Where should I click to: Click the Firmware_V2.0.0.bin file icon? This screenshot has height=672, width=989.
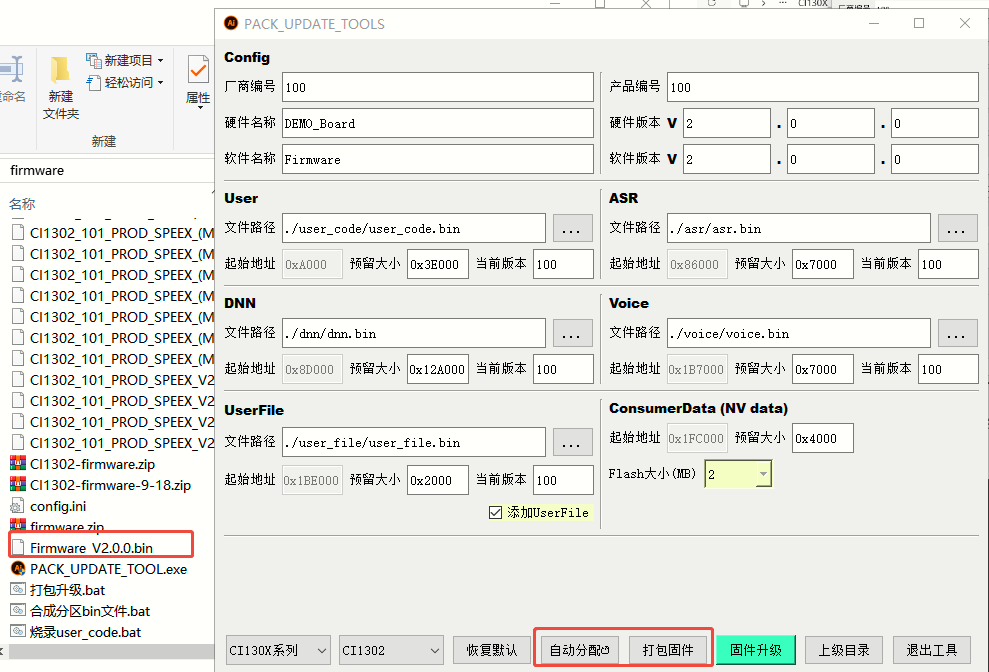(x=18, y=548)
